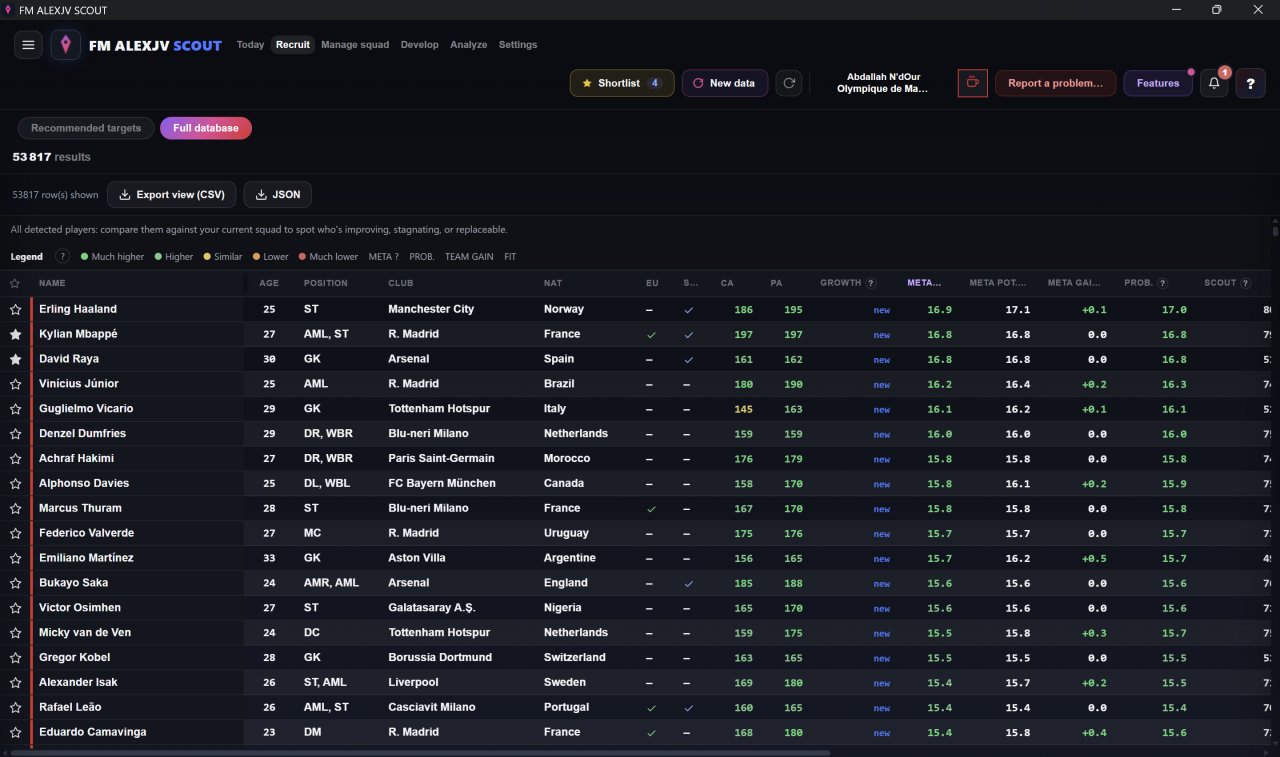Click Manchester City club cell
Image resolution: width=1280 pixels, height=757 pixels.
point(431,310)
